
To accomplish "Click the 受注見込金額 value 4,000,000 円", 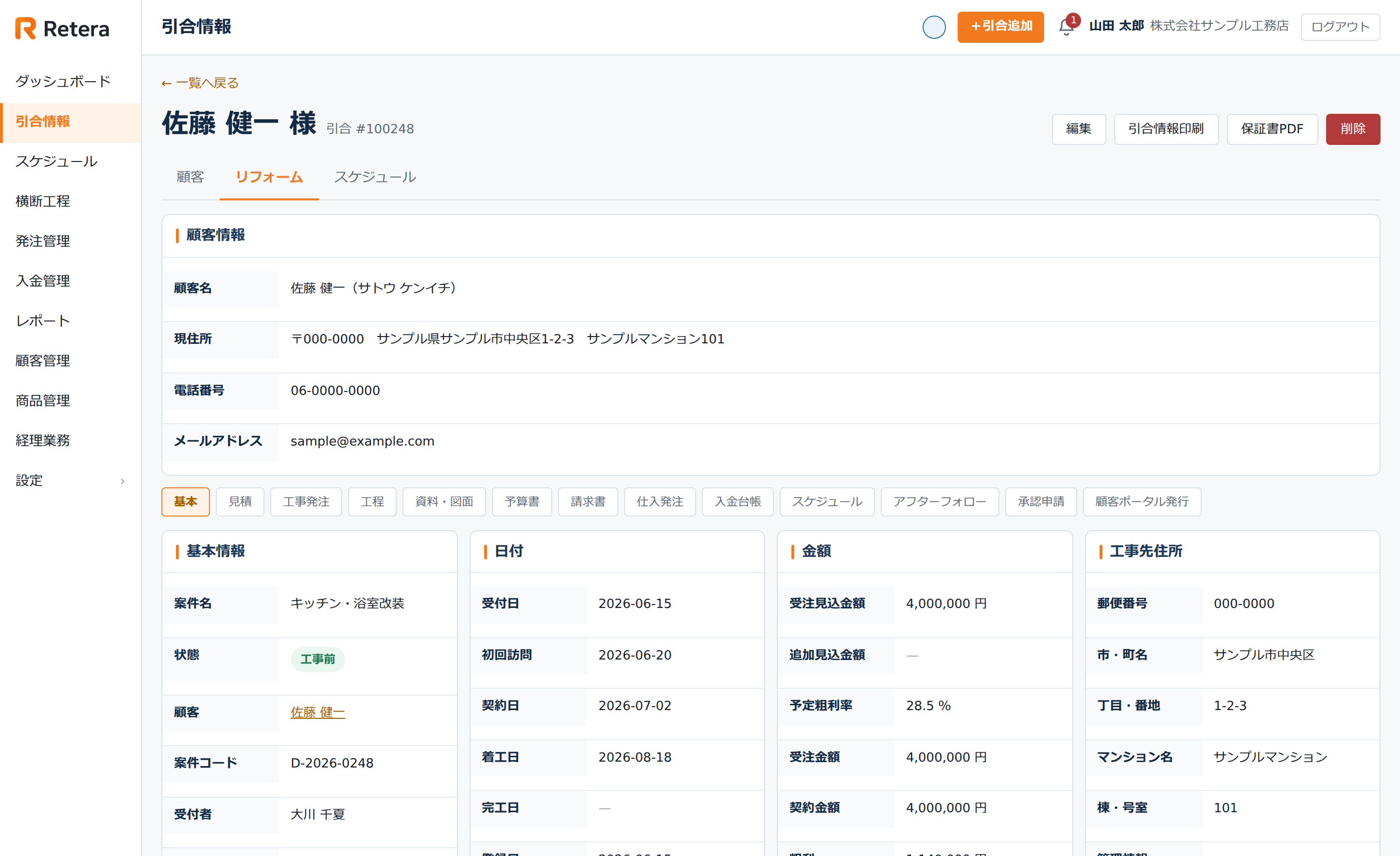I will 946,604.
